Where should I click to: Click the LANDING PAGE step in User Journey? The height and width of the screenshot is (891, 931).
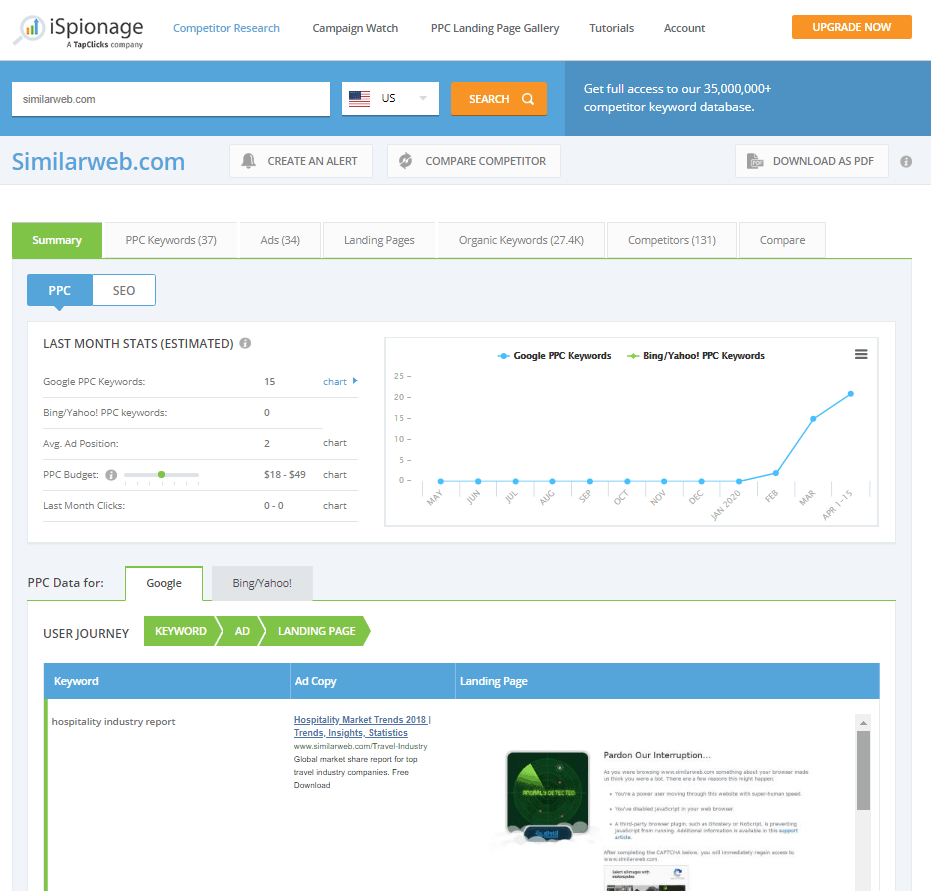(316, 631)
